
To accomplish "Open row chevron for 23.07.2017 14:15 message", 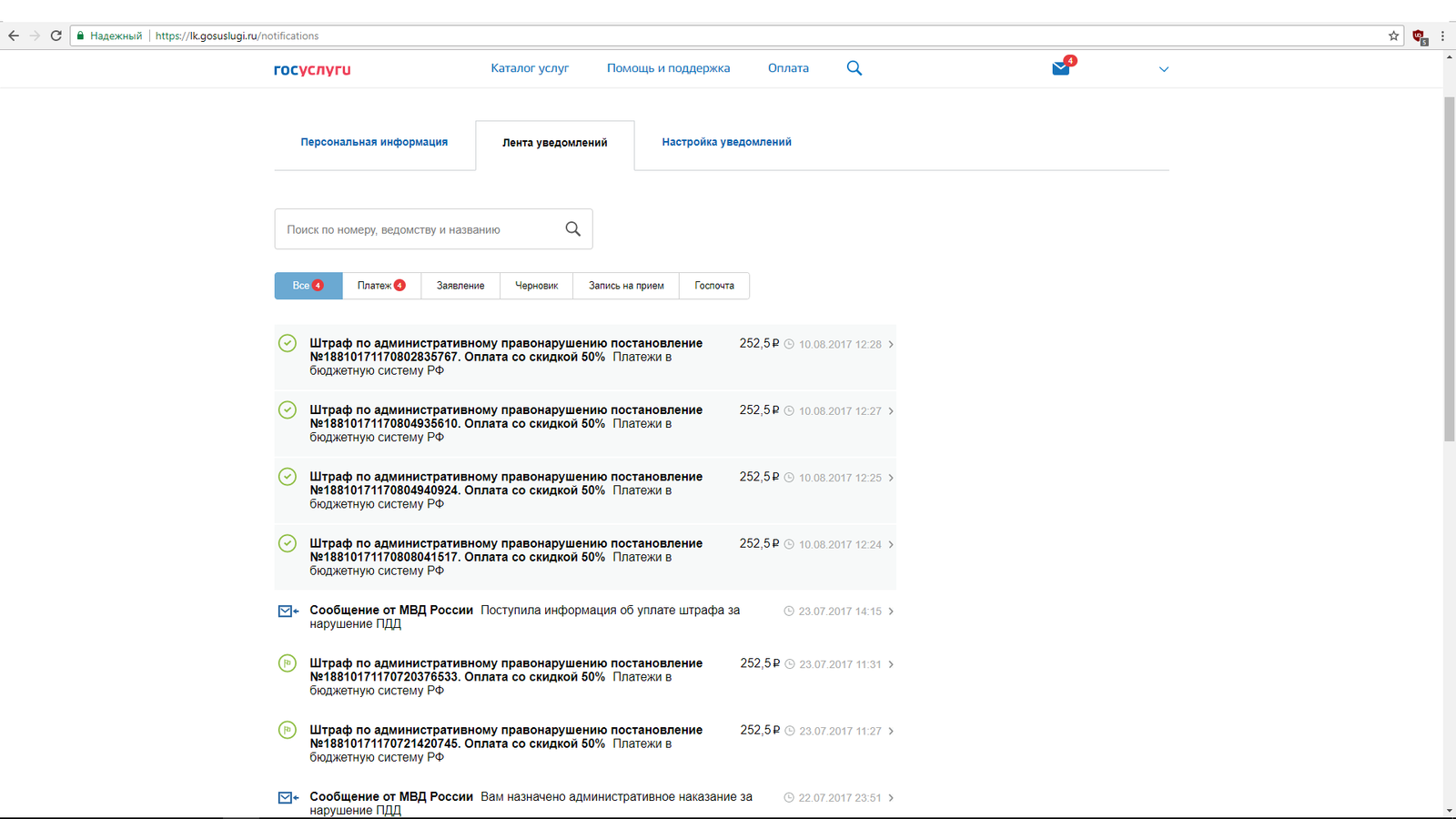I will click(x=891, y=612).
